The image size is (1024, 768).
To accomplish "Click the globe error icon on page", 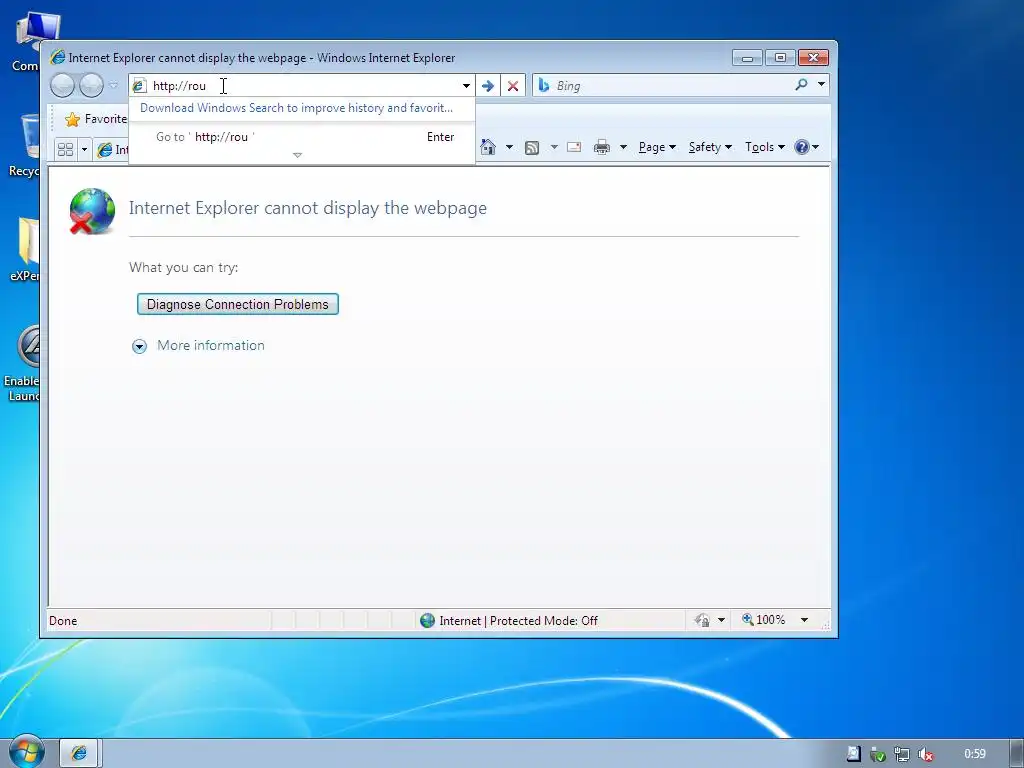I will tap(92, 211).
